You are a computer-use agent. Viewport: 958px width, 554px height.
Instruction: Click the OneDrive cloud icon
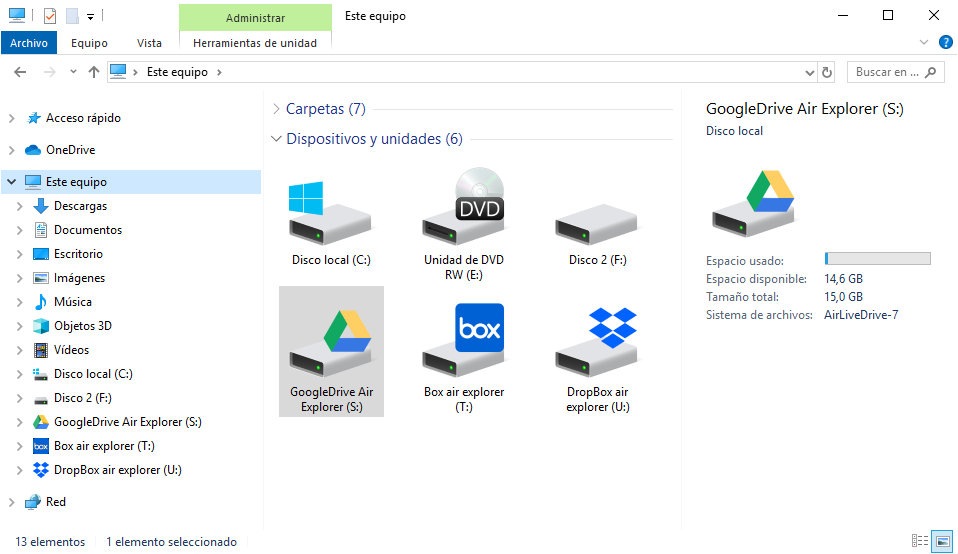tap(33, 150)
